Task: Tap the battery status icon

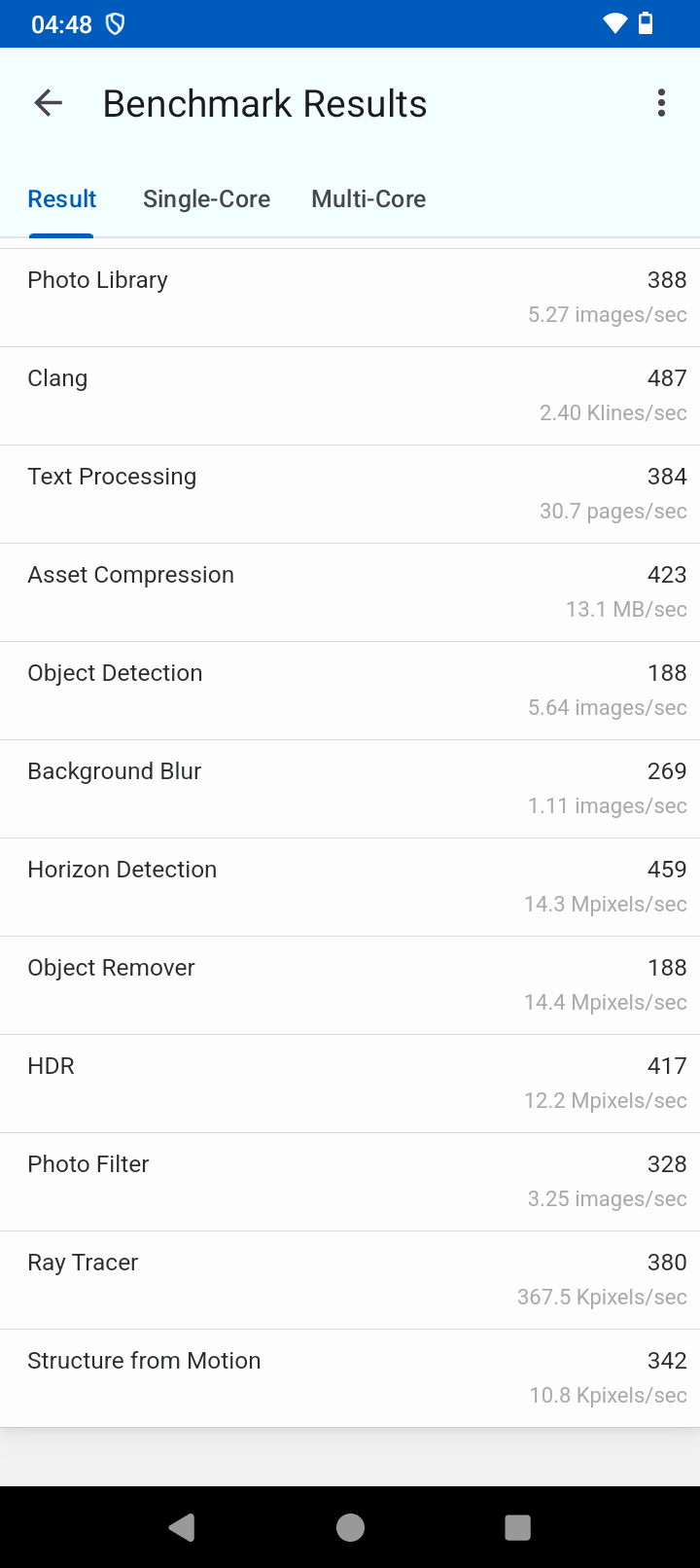Action: (646, 23)
